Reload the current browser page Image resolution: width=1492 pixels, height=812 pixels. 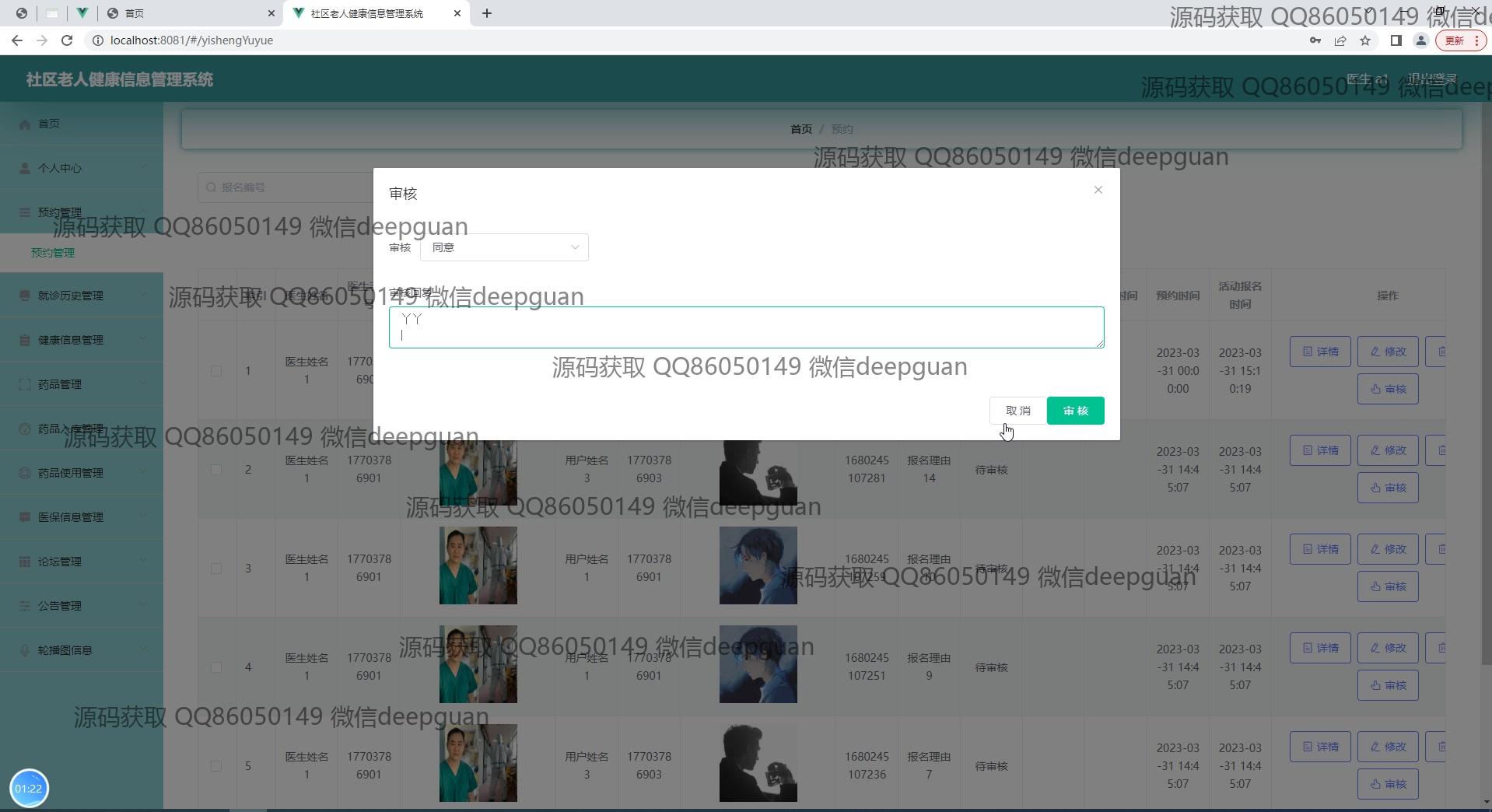(x=67, y=40)
